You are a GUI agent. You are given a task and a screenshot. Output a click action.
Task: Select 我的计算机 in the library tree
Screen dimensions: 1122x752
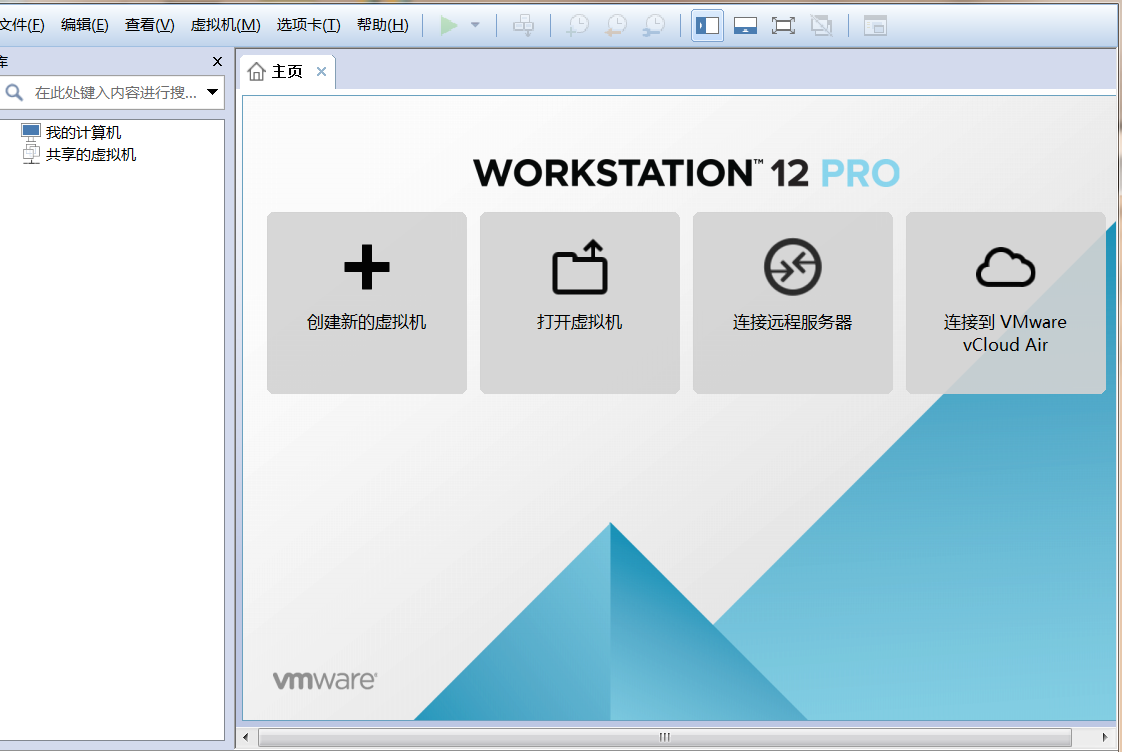click(x=83, y=132)
